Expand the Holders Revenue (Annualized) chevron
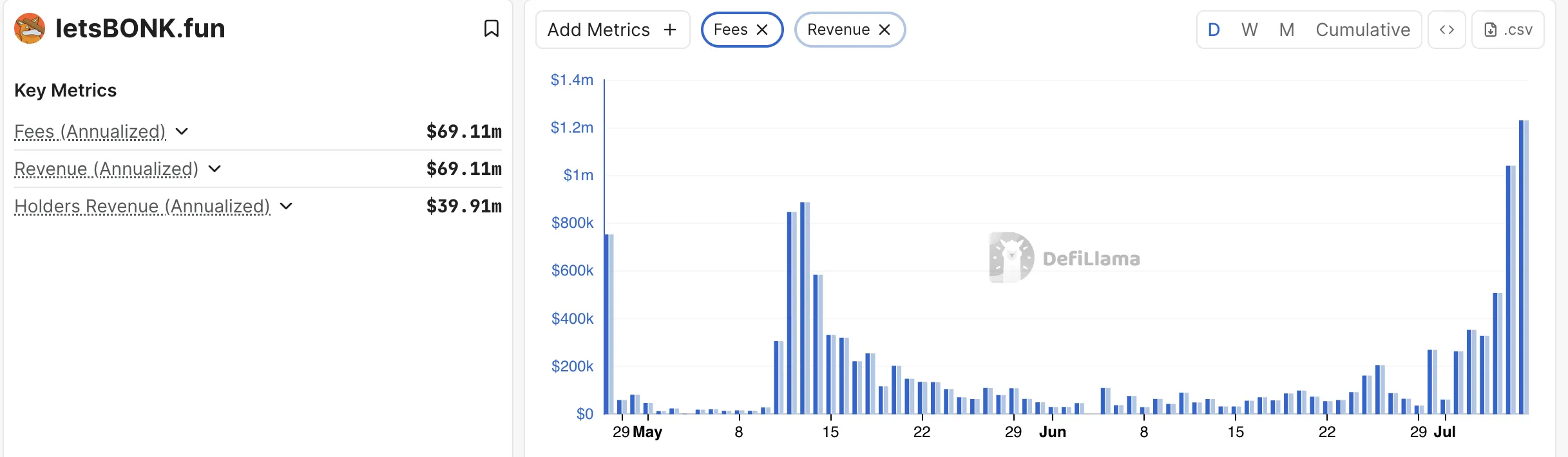1568x457 pixels. [287, 206]
